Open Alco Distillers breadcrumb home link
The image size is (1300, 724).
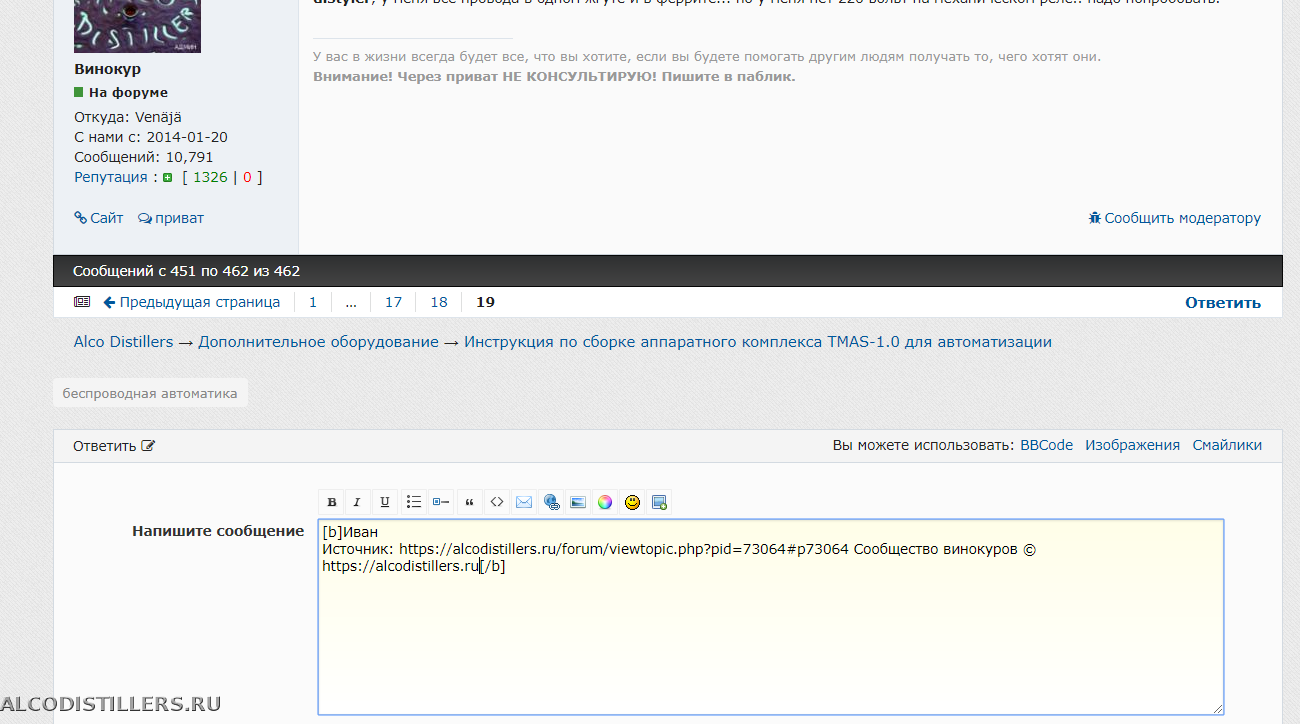pos(124,342)
